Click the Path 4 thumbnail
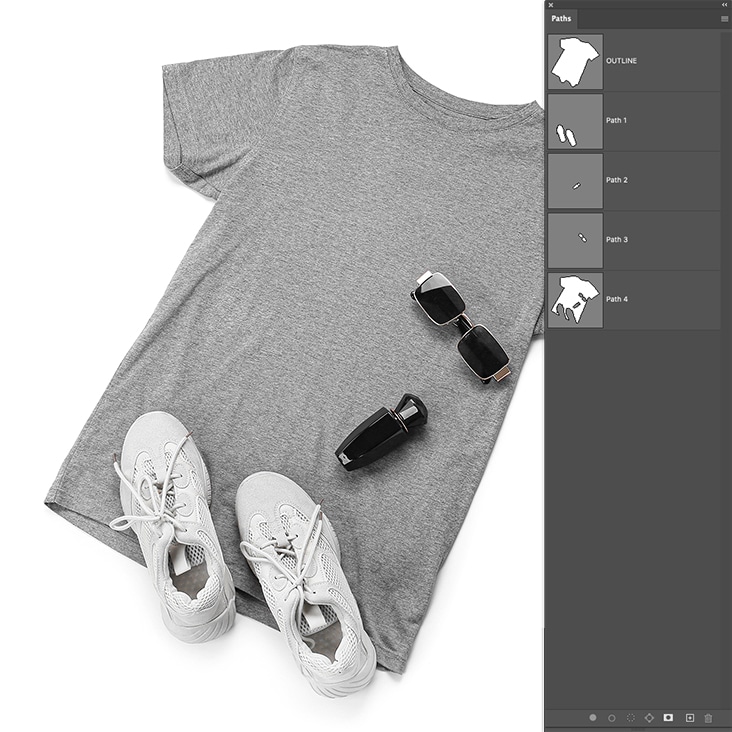Image resolution: width=732 pixels, height=732 pixels. (575, 300)
